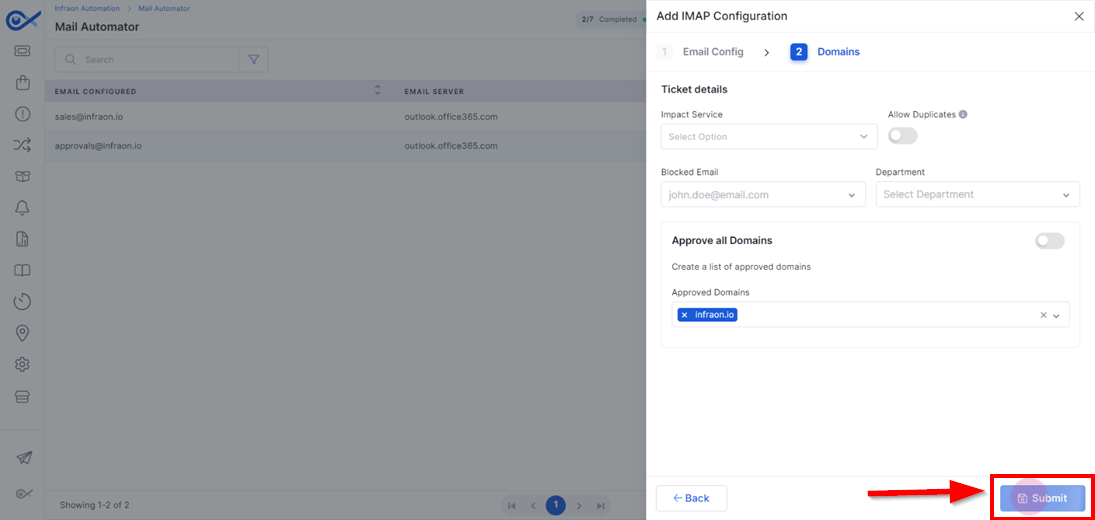Click the filter funnel icon
The width and height of the screenshot is (1095, 520).
[x=253, y=60]
